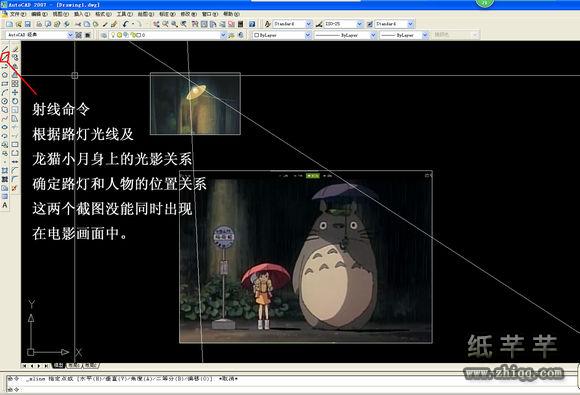Viewport: 580px width, 395px height.
Task: Click the command line input area
Action: [289, 389]
